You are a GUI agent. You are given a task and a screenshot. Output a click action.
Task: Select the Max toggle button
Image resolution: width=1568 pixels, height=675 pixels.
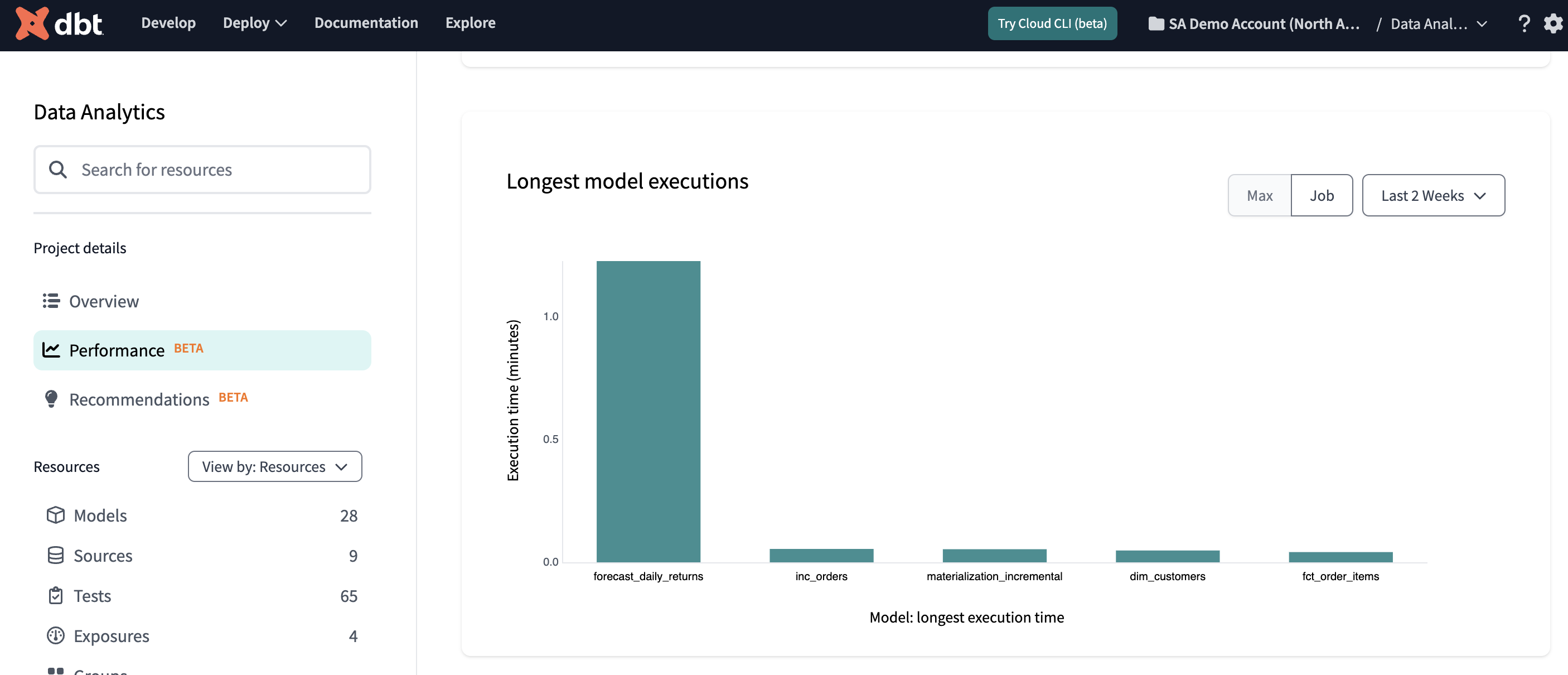coord(1259,195)
